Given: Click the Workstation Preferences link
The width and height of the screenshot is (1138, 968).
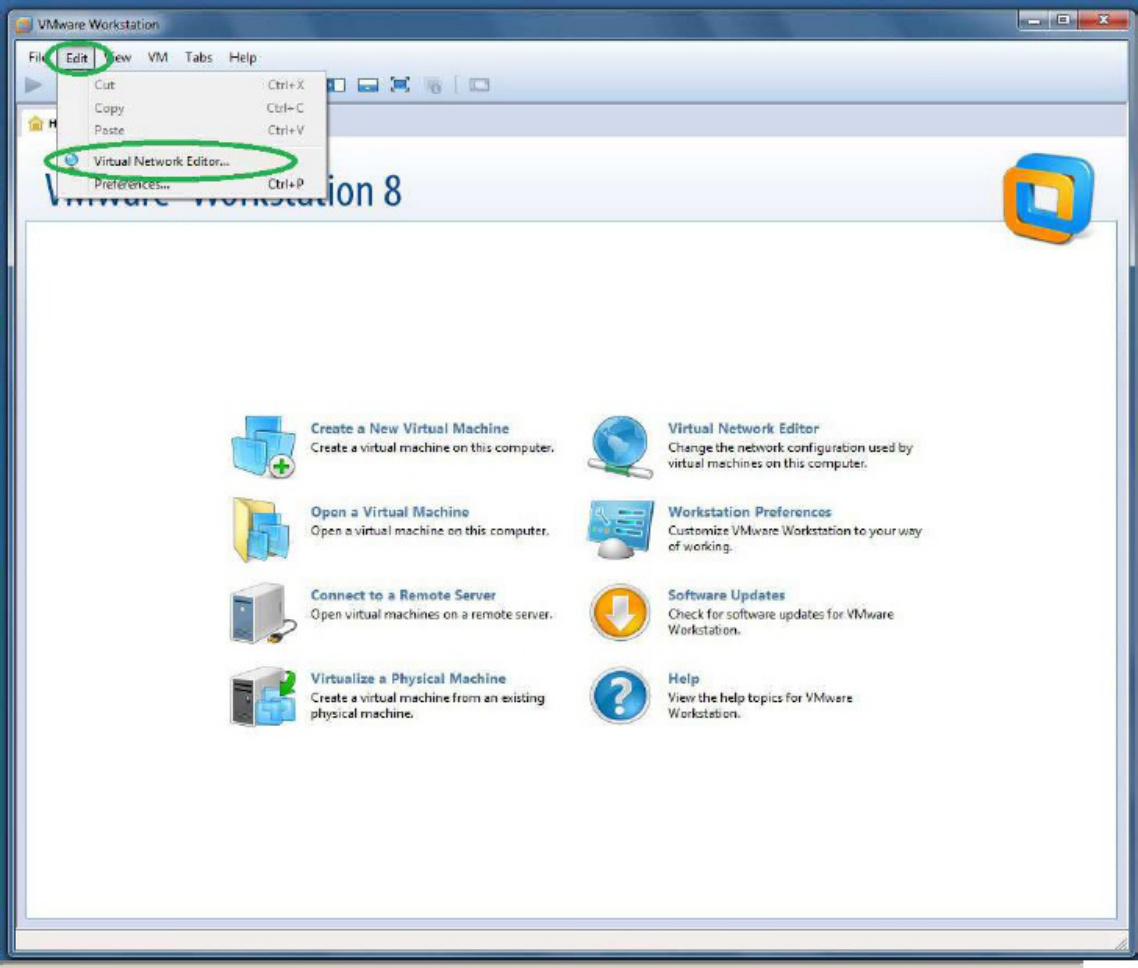Looking at the screenshot, I should pyautogui.click(x=749, y=512).
